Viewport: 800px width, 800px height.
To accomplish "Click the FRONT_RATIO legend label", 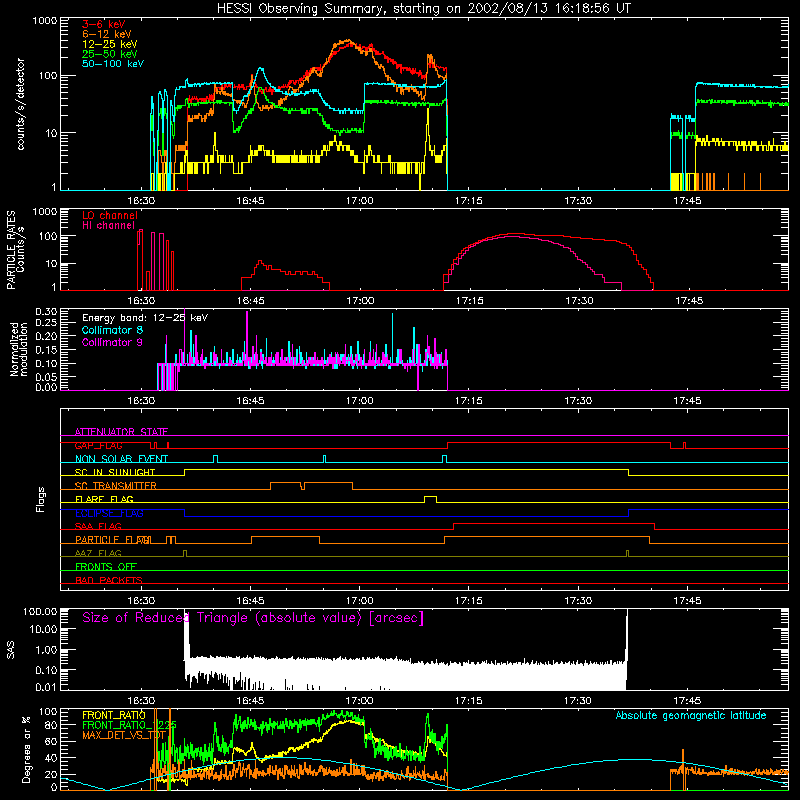I will coord(114,715).
